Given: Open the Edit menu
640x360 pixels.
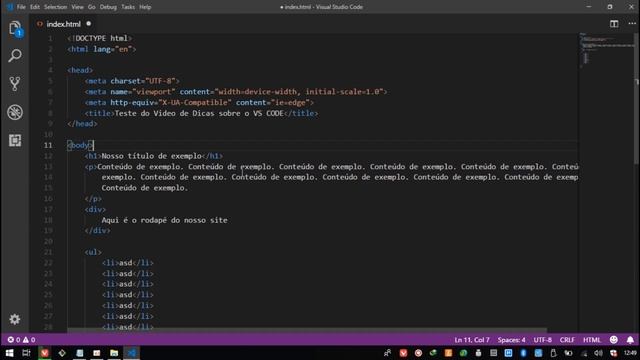Looking at the screenshot, I should [x=35, y=7].
